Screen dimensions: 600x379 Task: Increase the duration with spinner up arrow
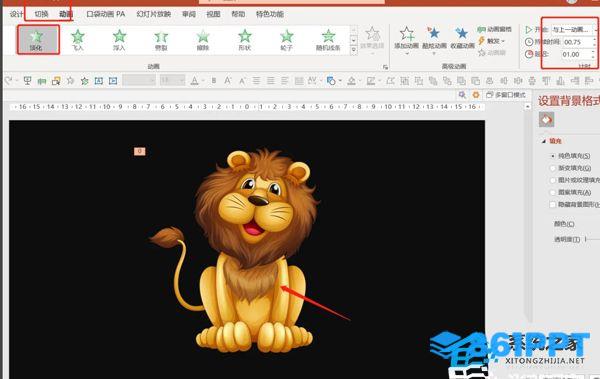(x=594, y=39)
